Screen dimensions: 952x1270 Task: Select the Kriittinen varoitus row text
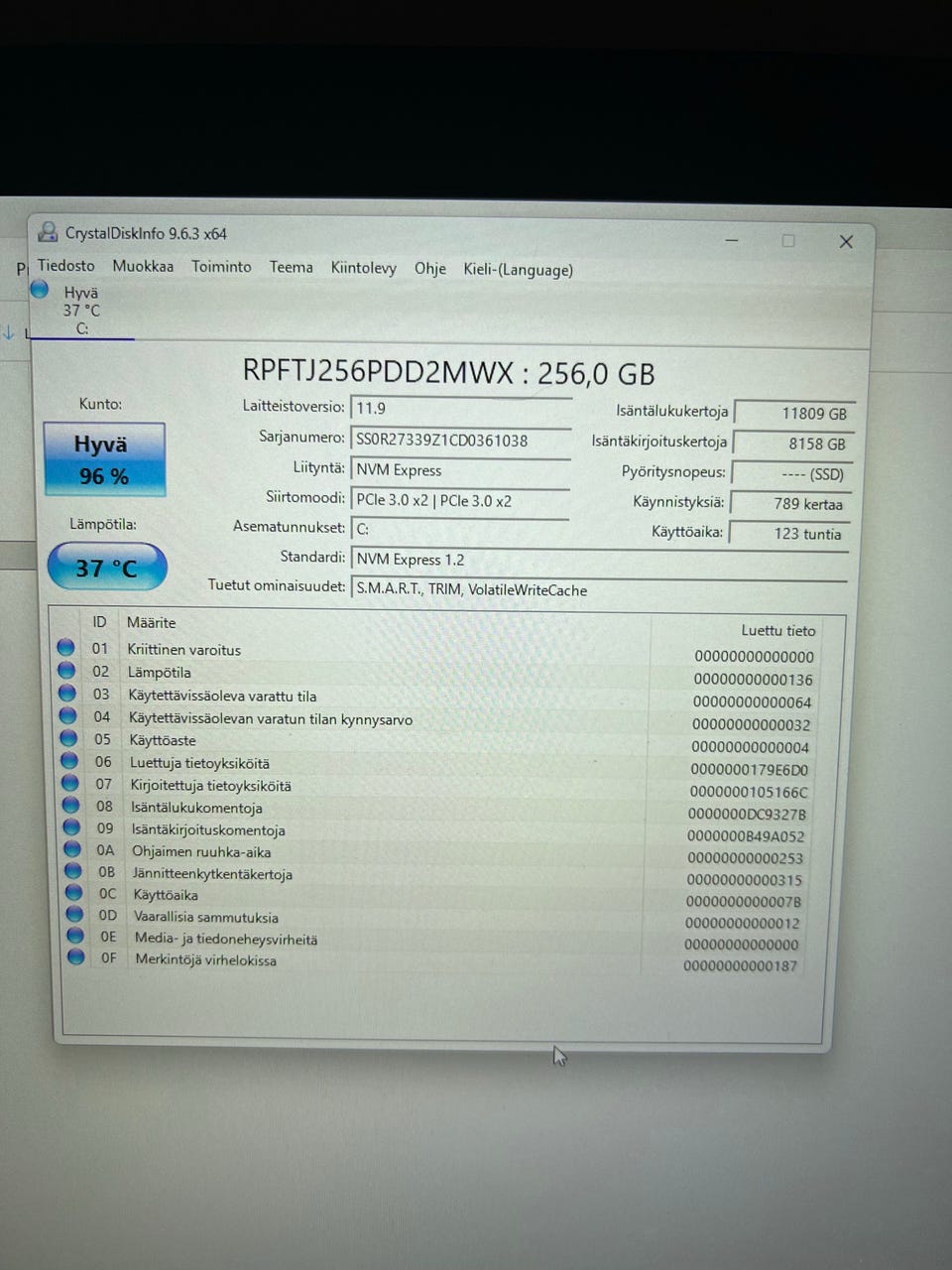(x=184, y=650)
